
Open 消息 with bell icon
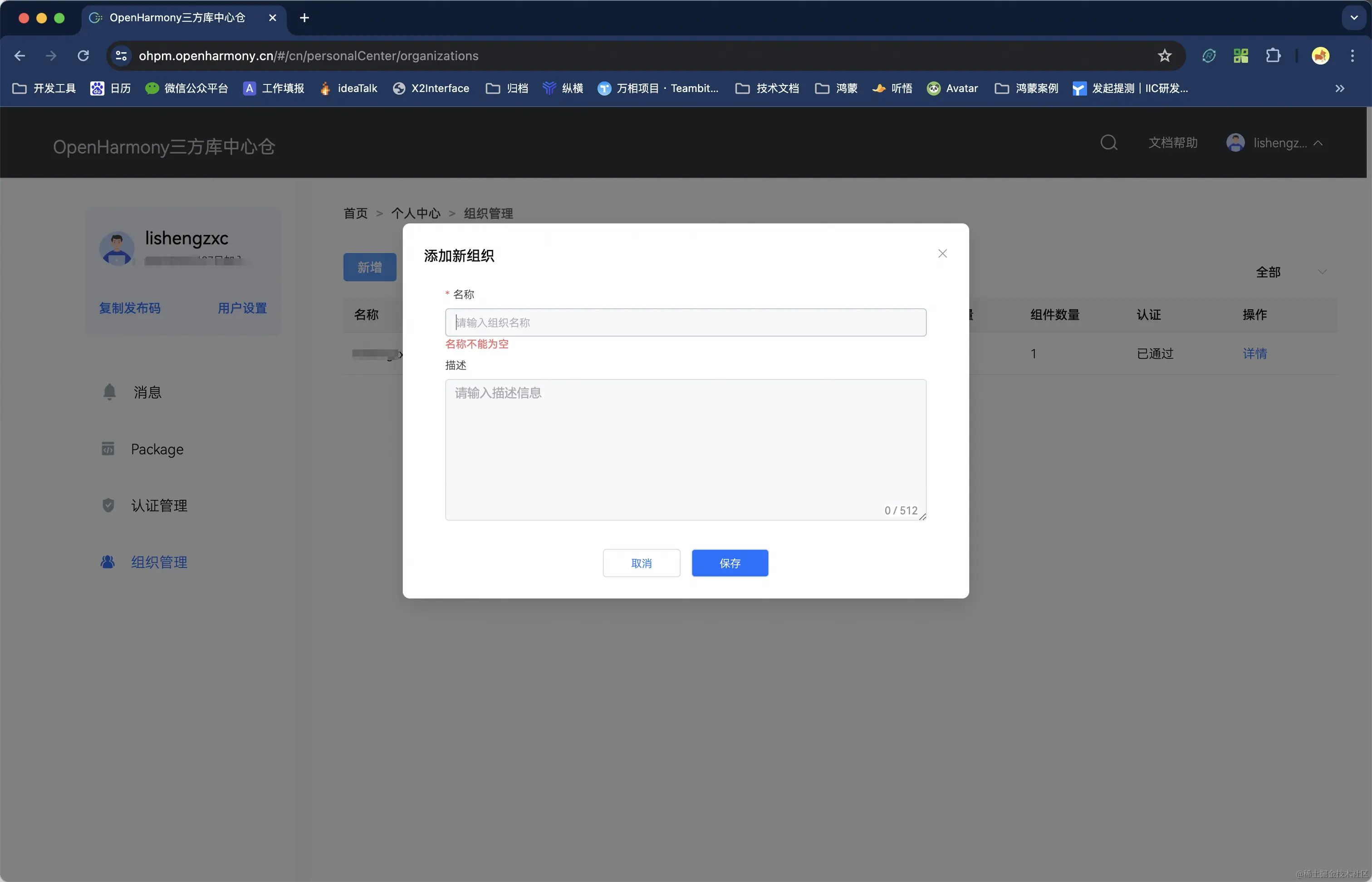(109, 392)
